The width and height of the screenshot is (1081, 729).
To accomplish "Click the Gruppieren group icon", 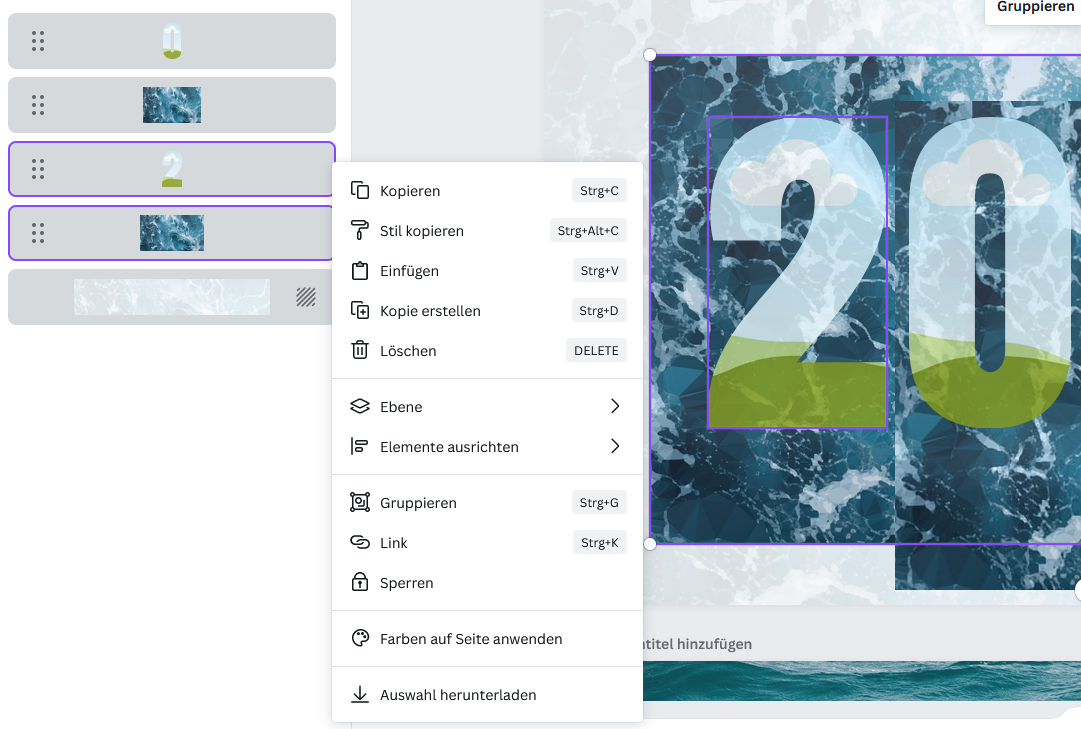I will (360, 503).
